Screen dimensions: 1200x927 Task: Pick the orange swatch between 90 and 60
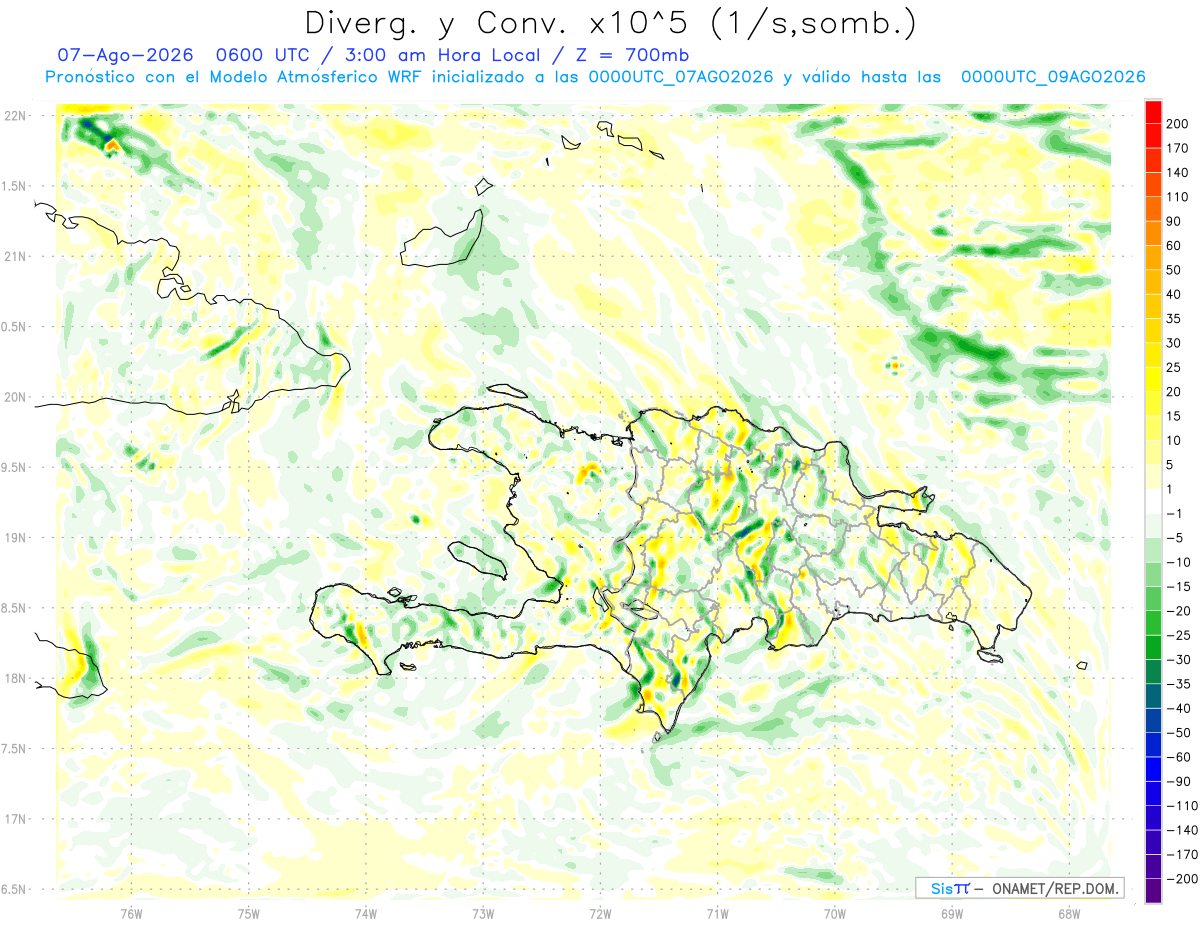pos(1153,233)
